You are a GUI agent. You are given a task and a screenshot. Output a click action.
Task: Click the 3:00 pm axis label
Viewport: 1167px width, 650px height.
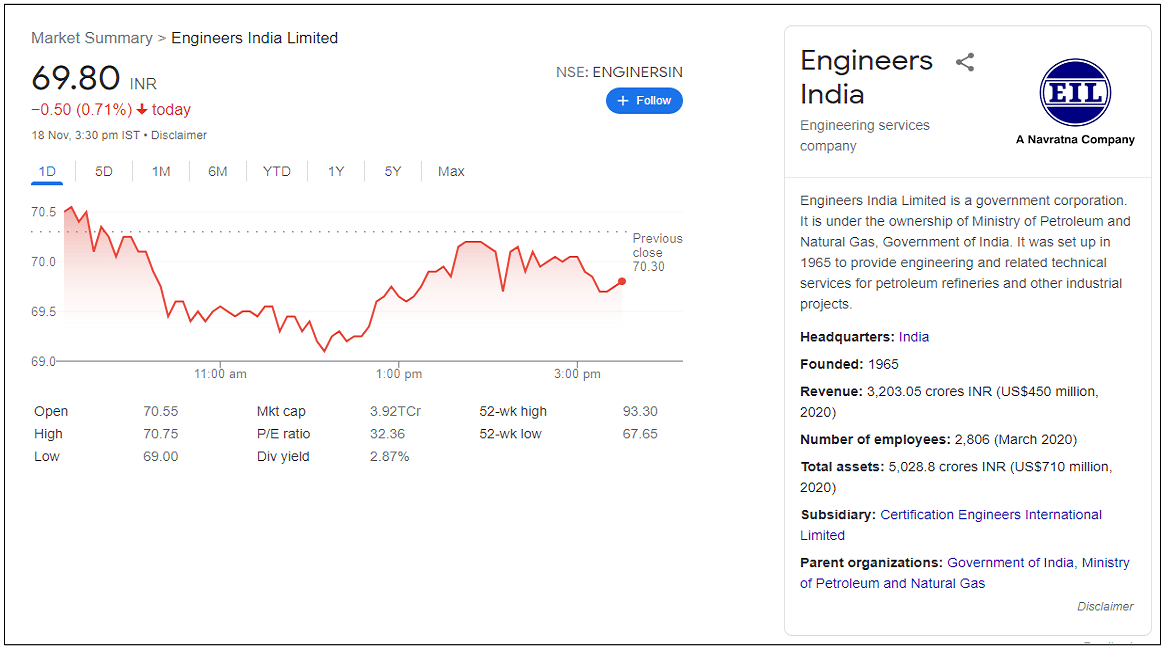pos(577,374)
